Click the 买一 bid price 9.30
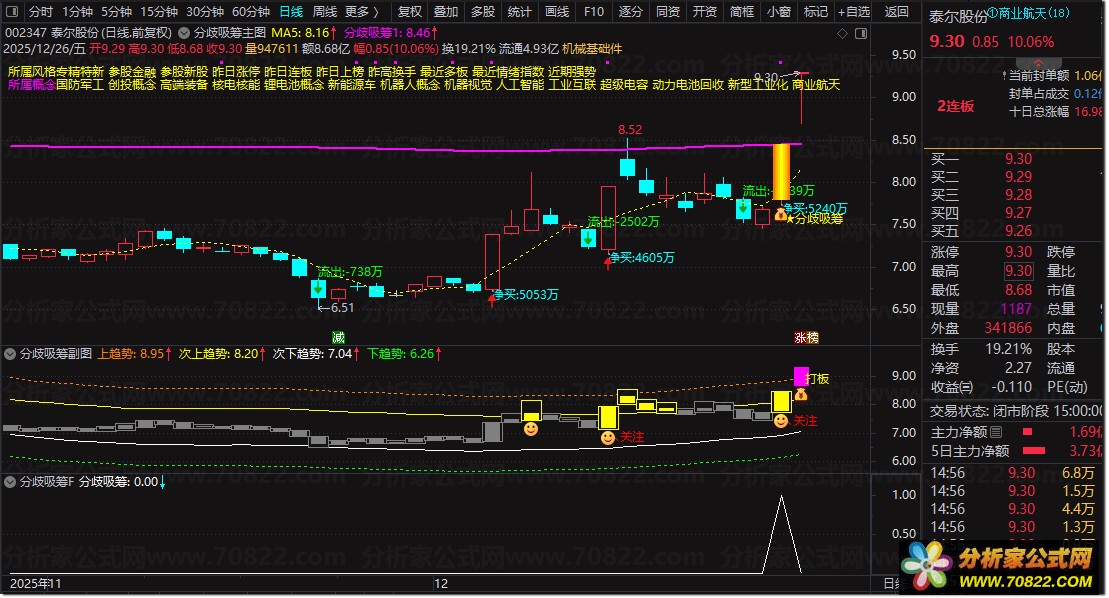Screen dimensions: 1109x598 click(1018, 159)
